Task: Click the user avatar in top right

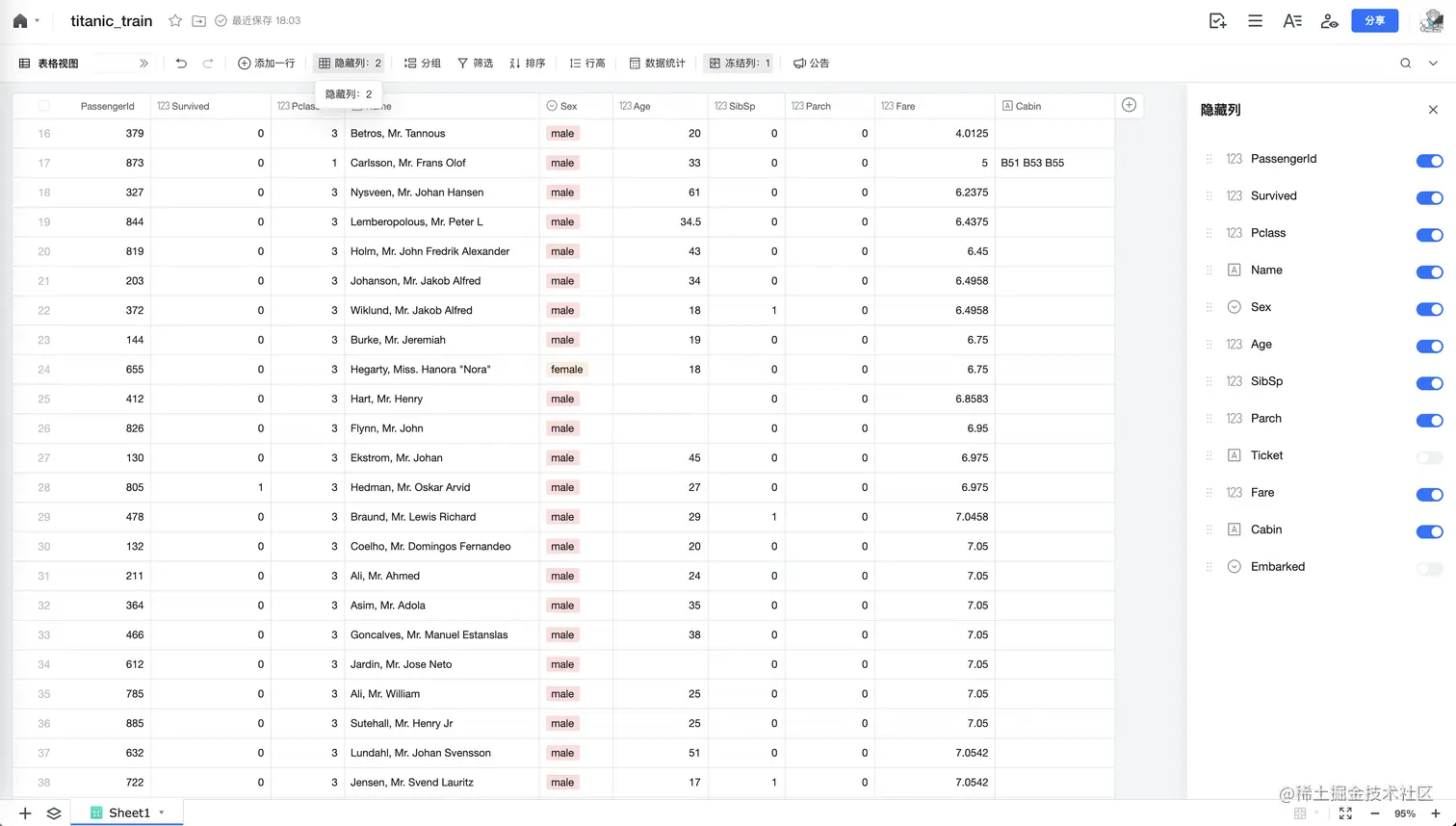Action: click(x=1432, y=20)
